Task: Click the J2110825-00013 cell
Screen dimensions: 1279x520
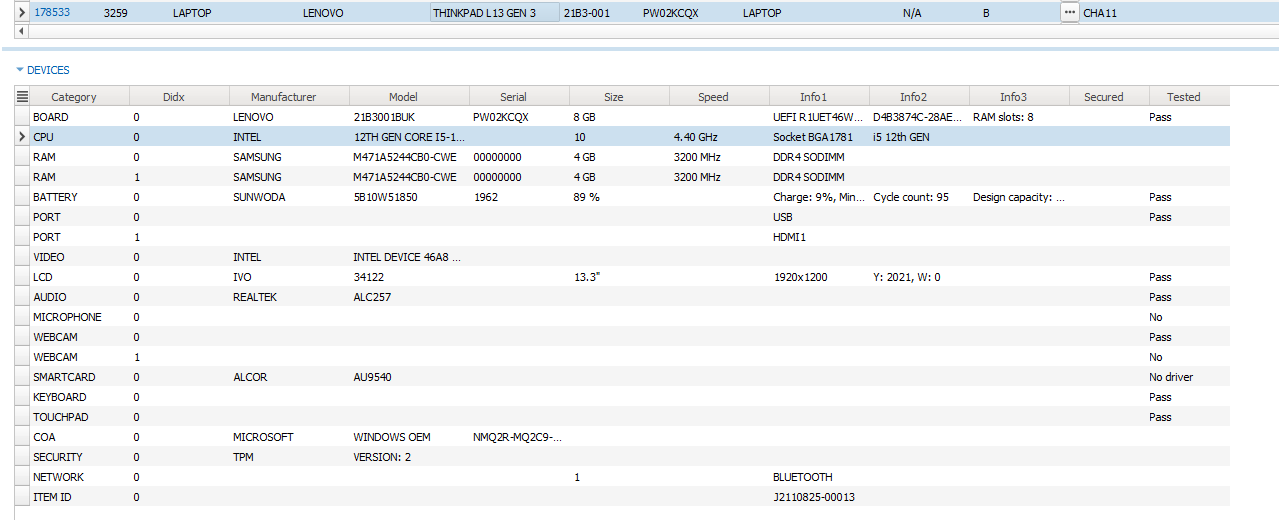Action: click(x=820, y=497)
